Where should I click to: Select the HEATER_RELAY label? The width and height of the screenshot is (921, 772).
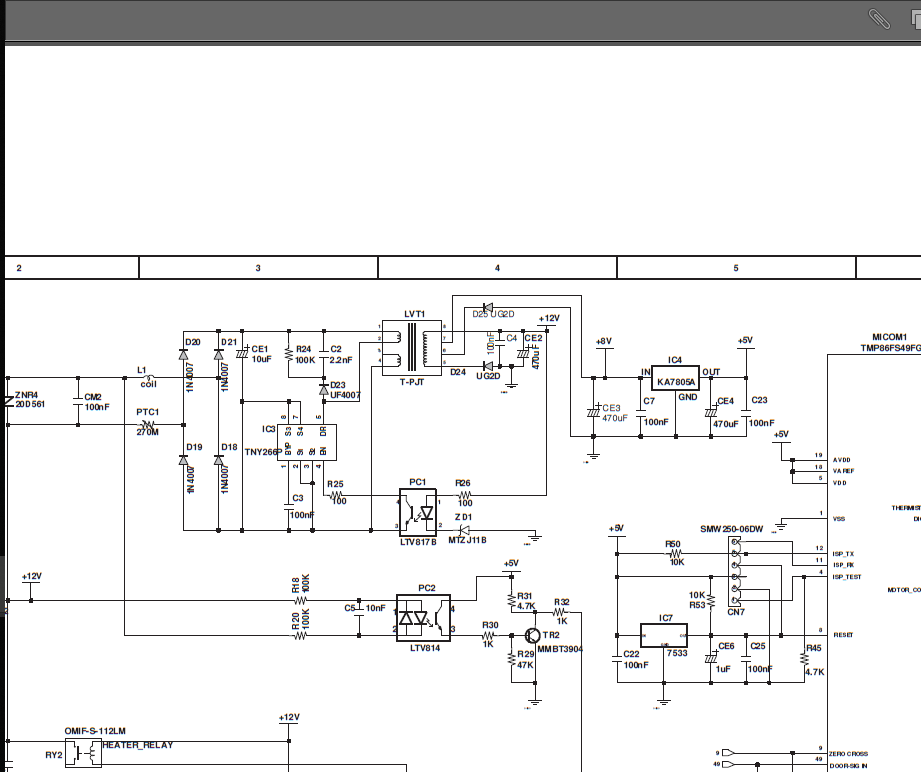coord(138,746)
